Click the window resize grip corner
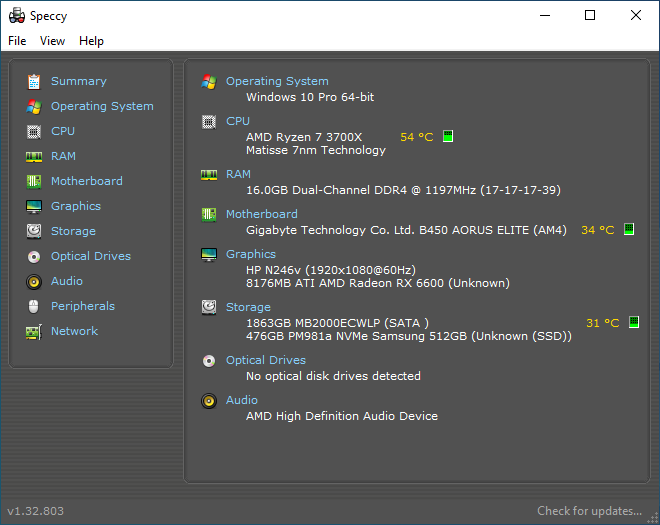The width and height of the screenshot is (660, 525). tap(653, 518)
